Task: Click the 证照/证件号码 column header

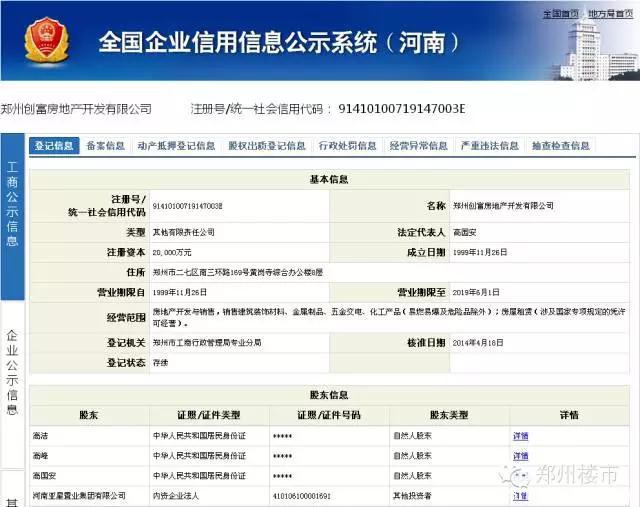Action: pyautogui.click(x=329, y=415)
